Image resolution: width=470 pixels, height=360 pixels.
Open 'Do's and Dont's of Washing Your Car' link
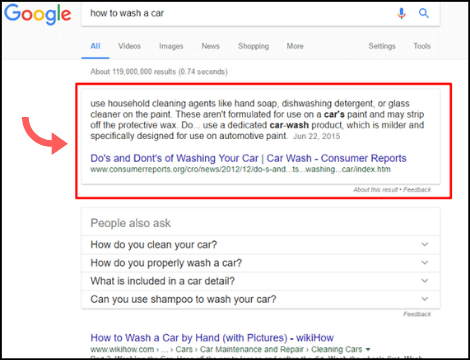click(248, 158)
